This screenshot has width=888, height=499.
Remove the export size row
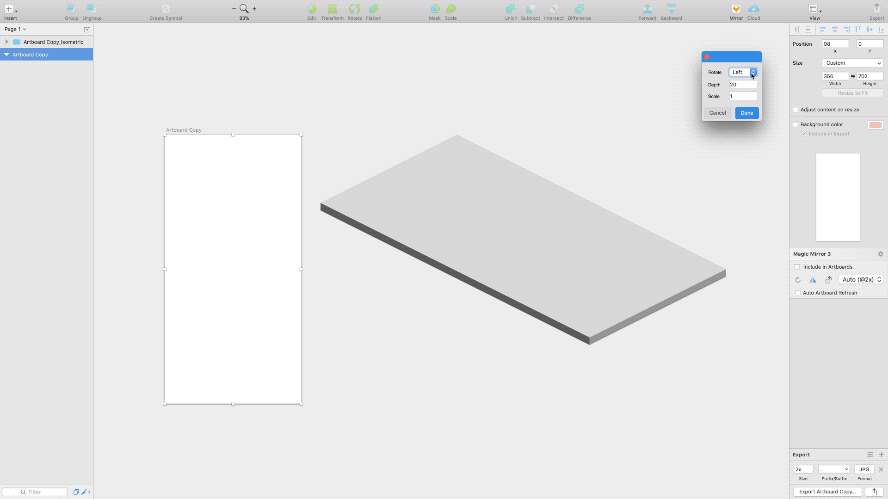(x=881, y=469)
